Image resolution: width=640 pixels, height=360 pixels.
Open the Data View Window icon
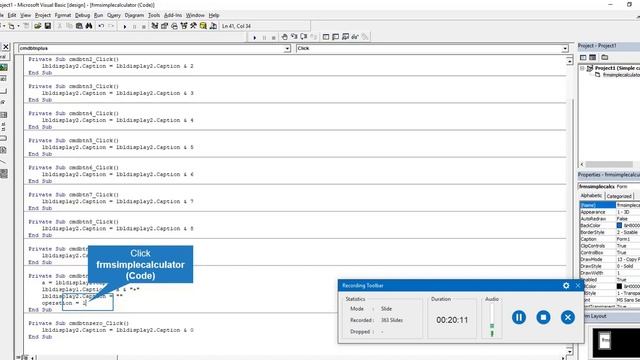click(203, 26)
